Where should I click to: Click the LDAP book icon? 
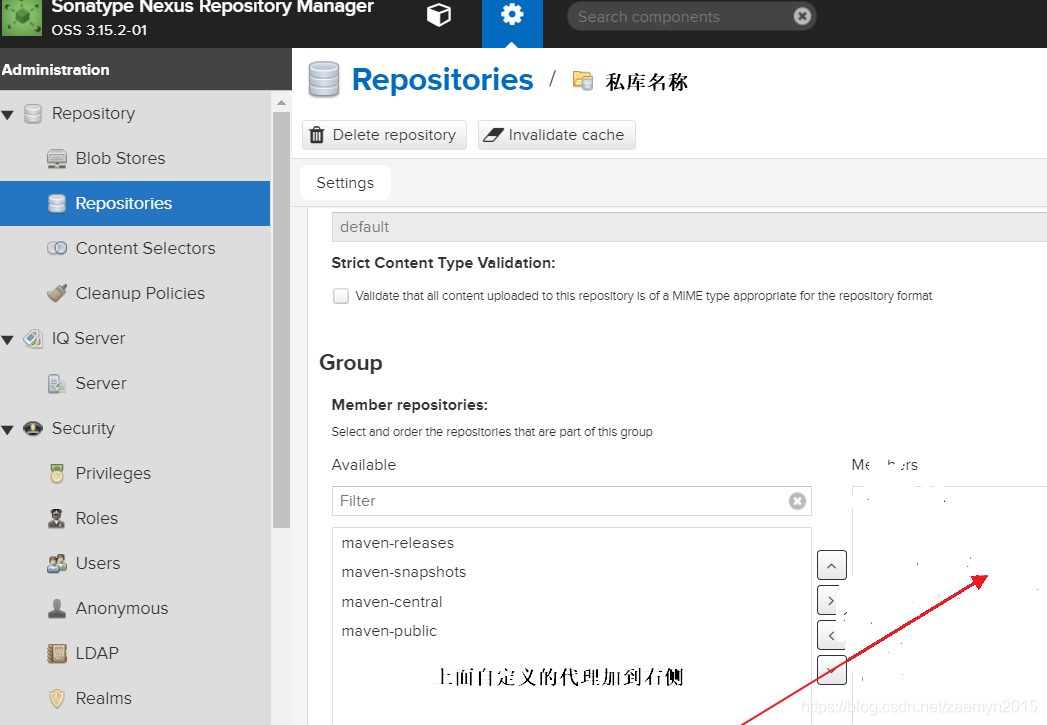coord(57,653)
